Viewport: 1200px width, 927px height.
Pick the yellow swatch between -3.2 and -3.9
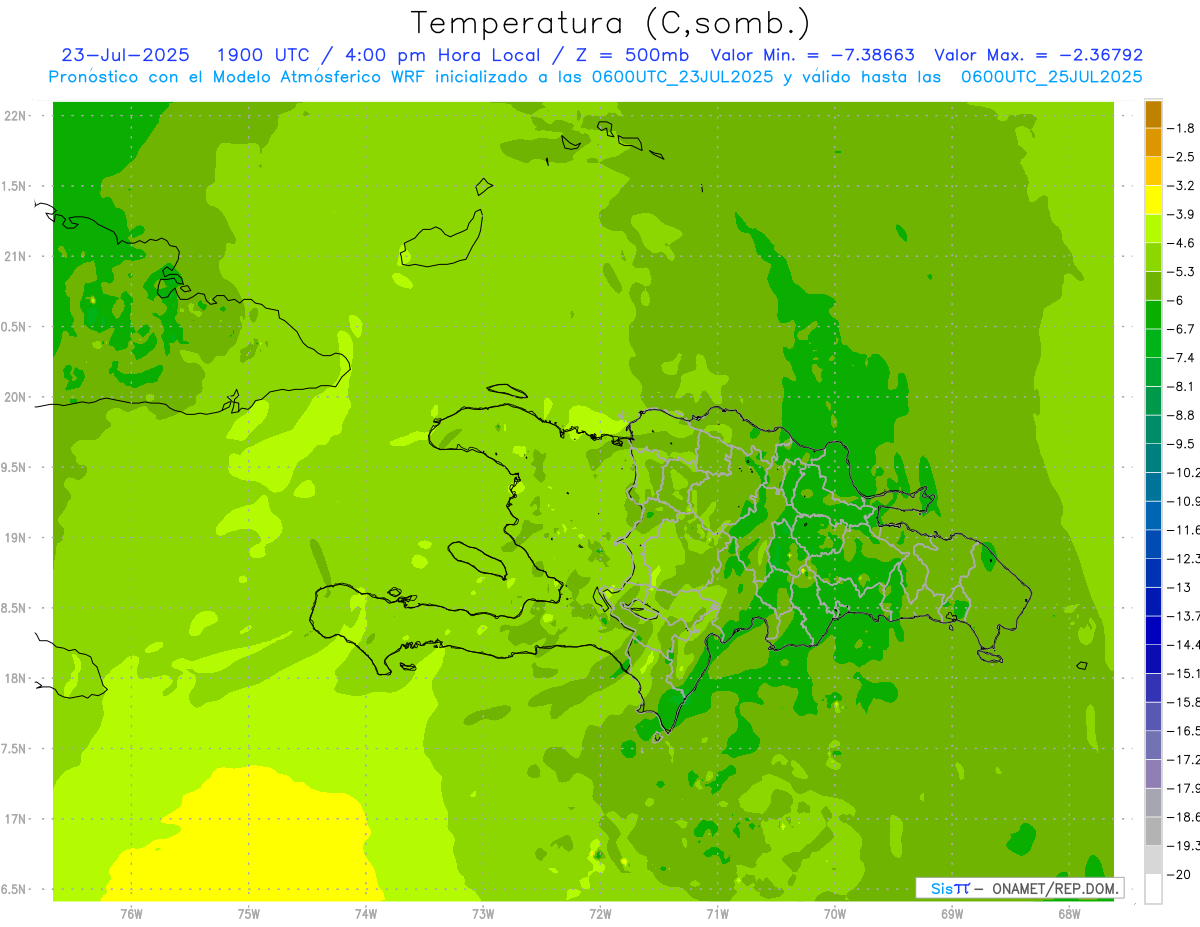click(1153, 199)
